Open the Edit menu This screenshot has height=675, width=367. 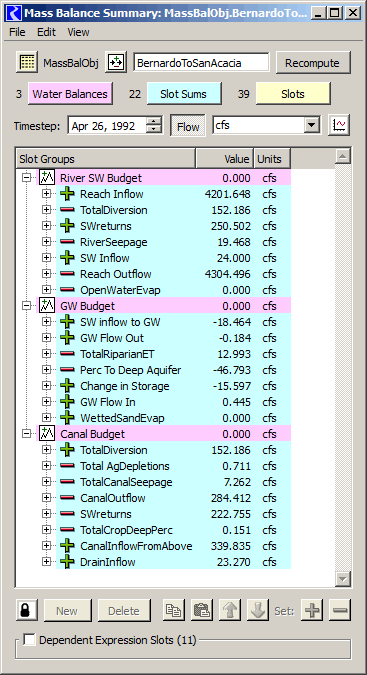pos(46,32)
